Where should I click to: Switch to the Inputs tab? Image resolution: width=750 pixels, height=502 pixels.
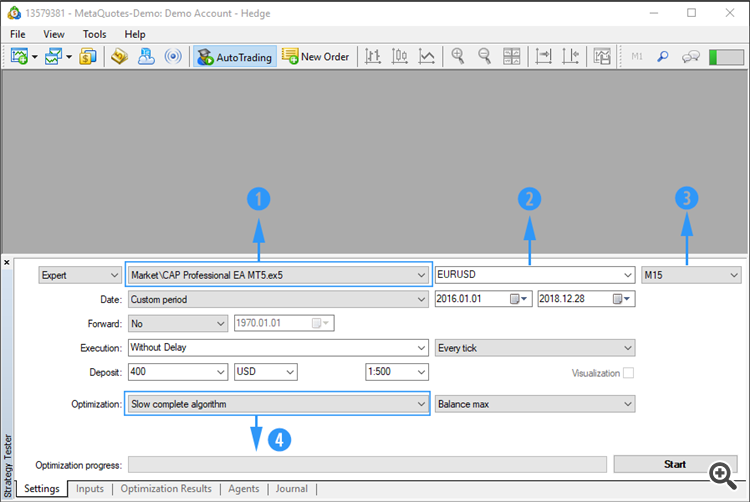point(89,489)
